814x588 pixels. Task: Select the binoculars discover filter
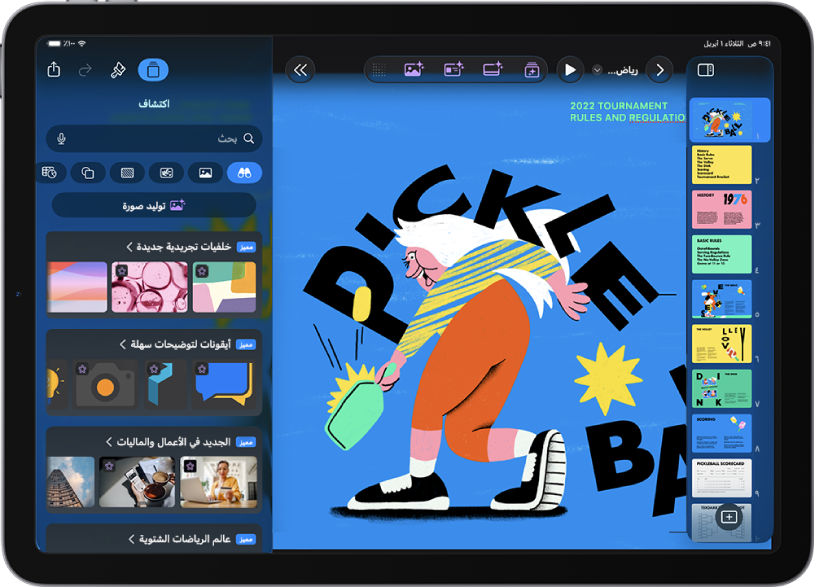245,173
